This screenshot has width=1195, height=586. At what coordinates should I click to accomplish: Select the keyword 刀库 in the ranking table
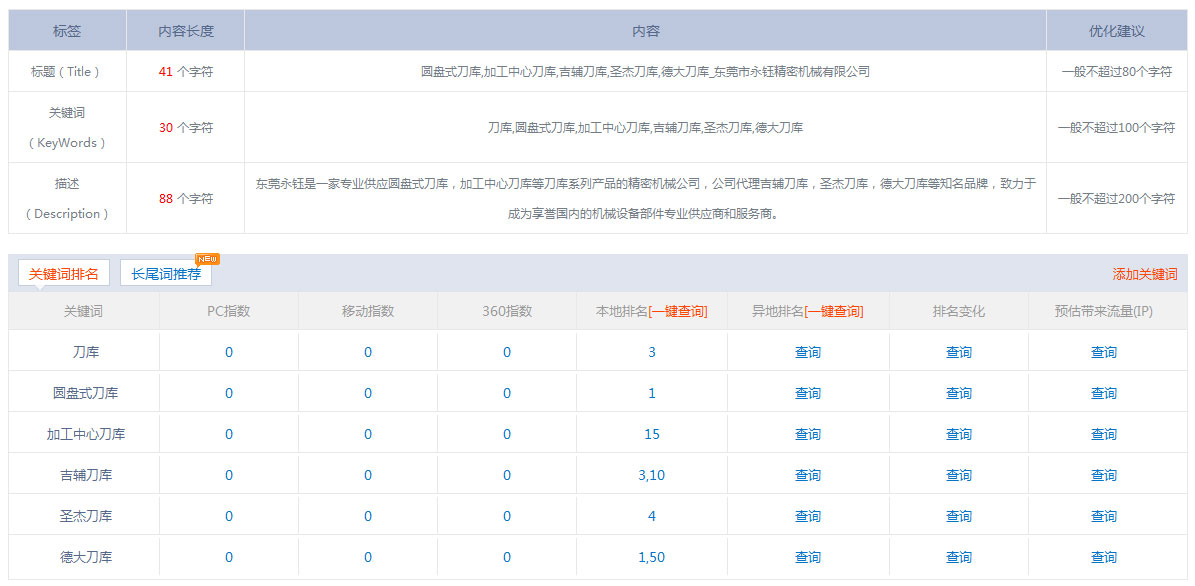pyautogui.click(x=86, y=352)
